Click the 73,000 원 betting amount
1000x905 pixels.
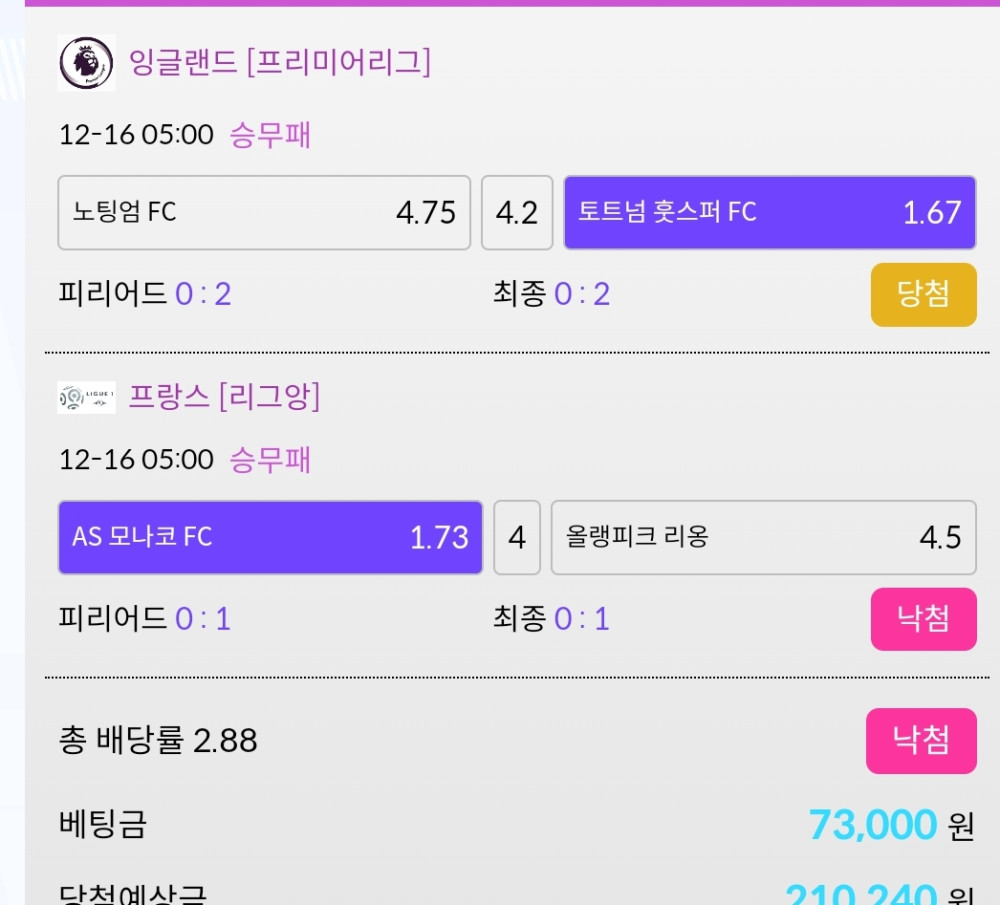click(890, 826)
